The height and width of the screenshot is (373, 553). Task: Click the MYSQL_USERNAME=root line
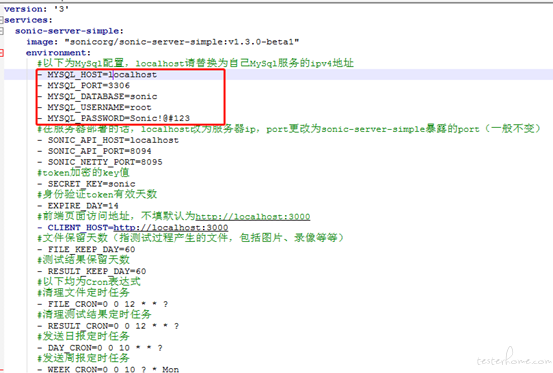(95, 107)
